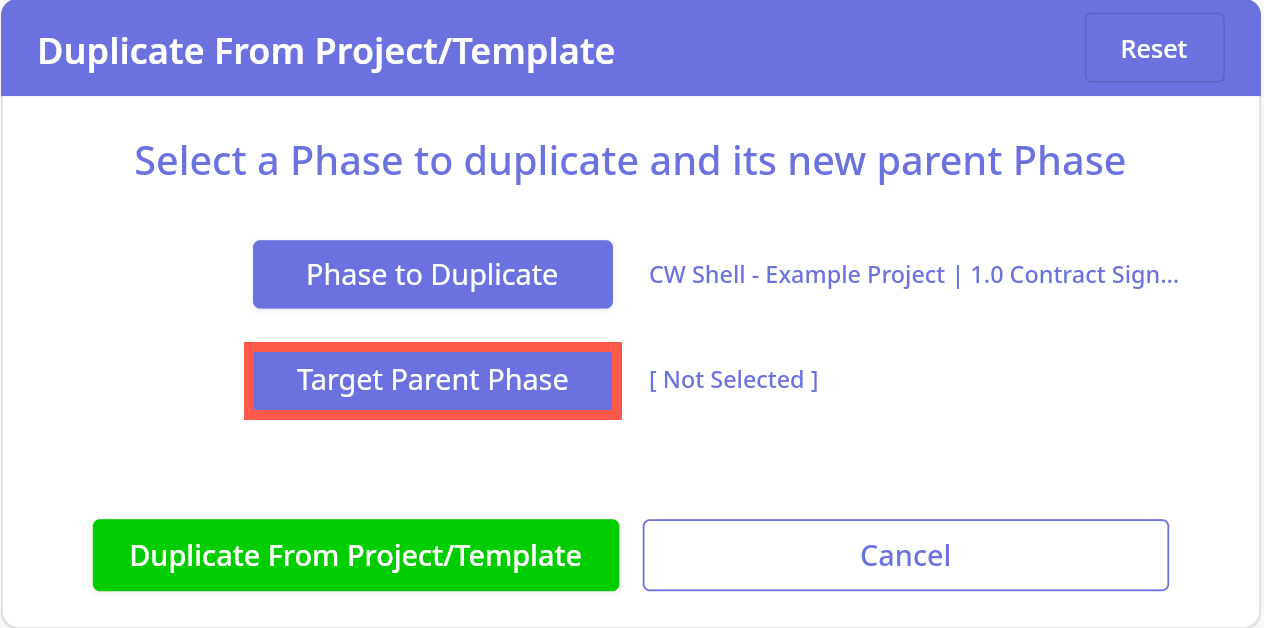Click the purple header bar of the dialog
Viewport: 1264px width, 628px height.
(850, 50)
